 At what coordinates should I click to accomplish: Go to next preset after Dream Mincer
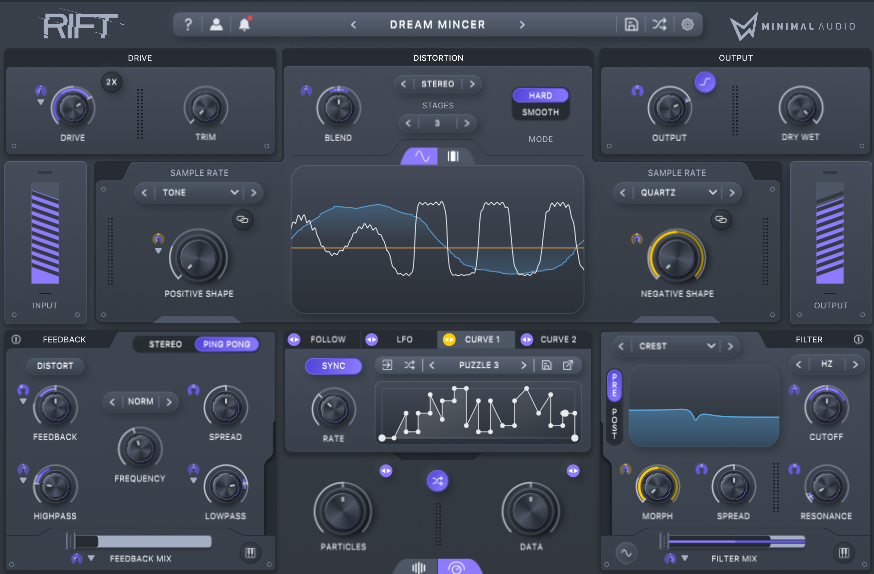point(522,25)
